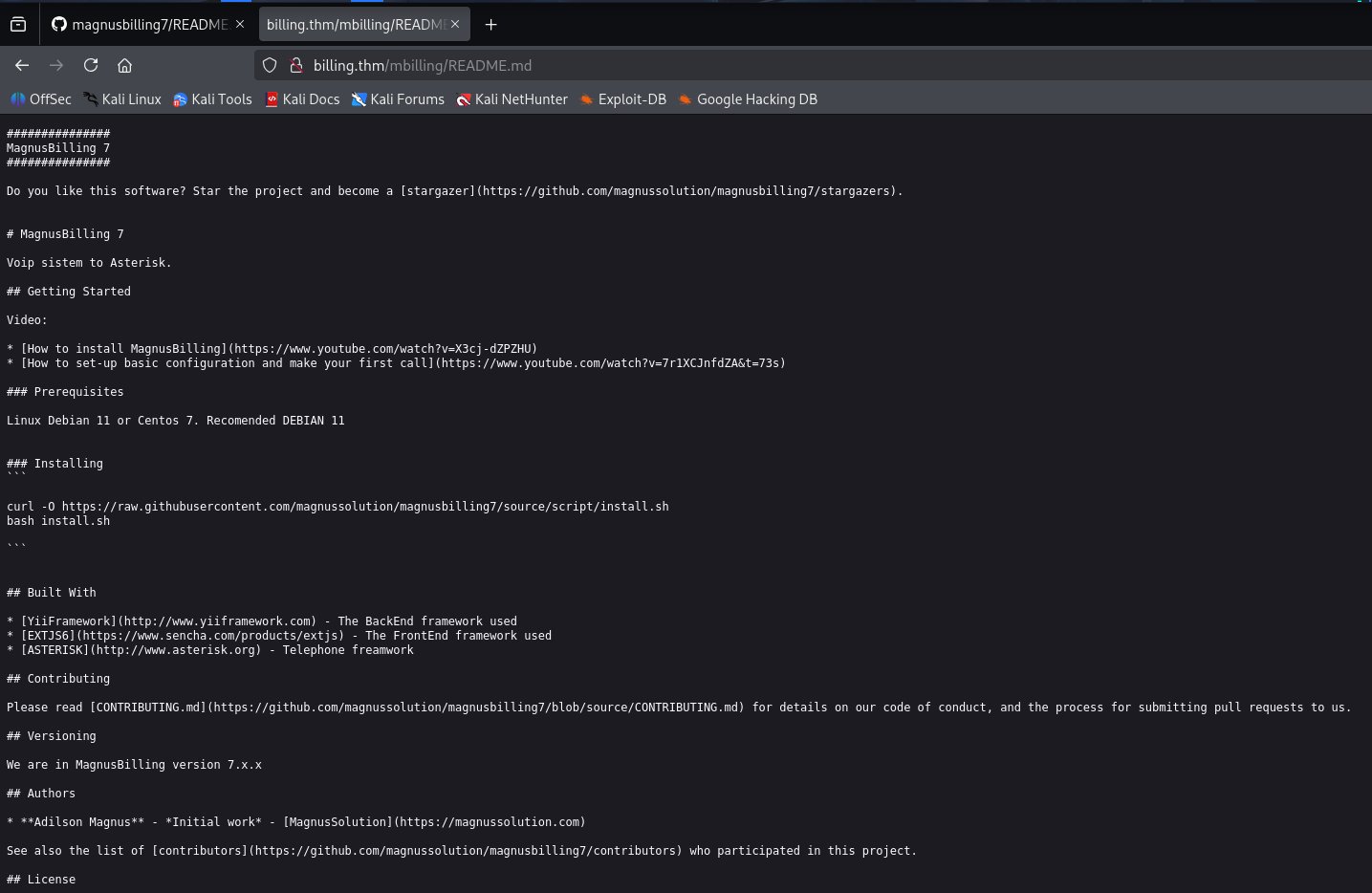
Task: Click the forward navigation arrow
Action: 56,65
